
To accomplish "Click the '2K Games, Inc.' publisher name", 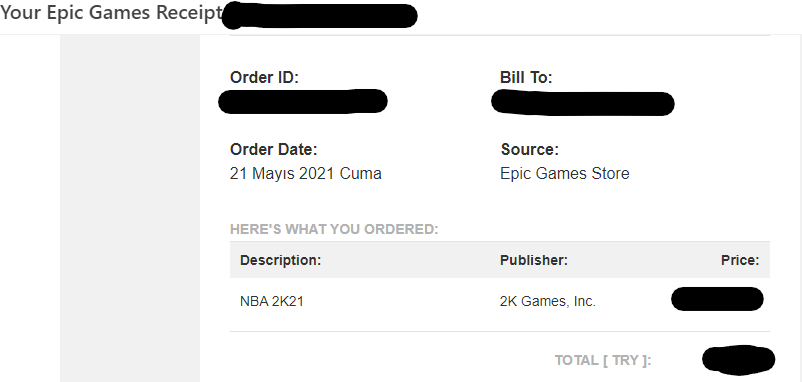I will tap(548, 302).
